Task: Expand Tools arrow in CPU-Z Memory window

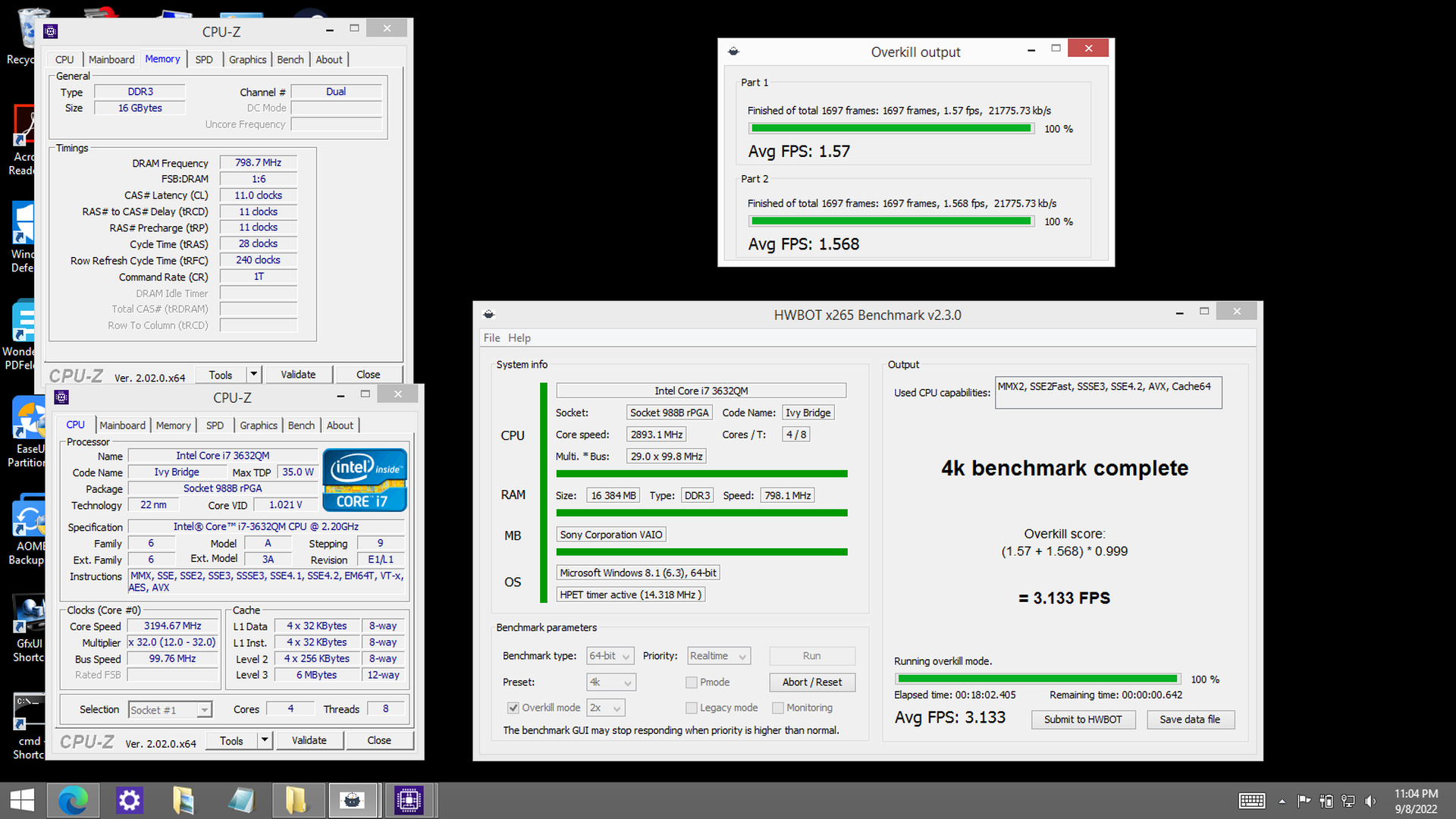Action: [254, 375]
